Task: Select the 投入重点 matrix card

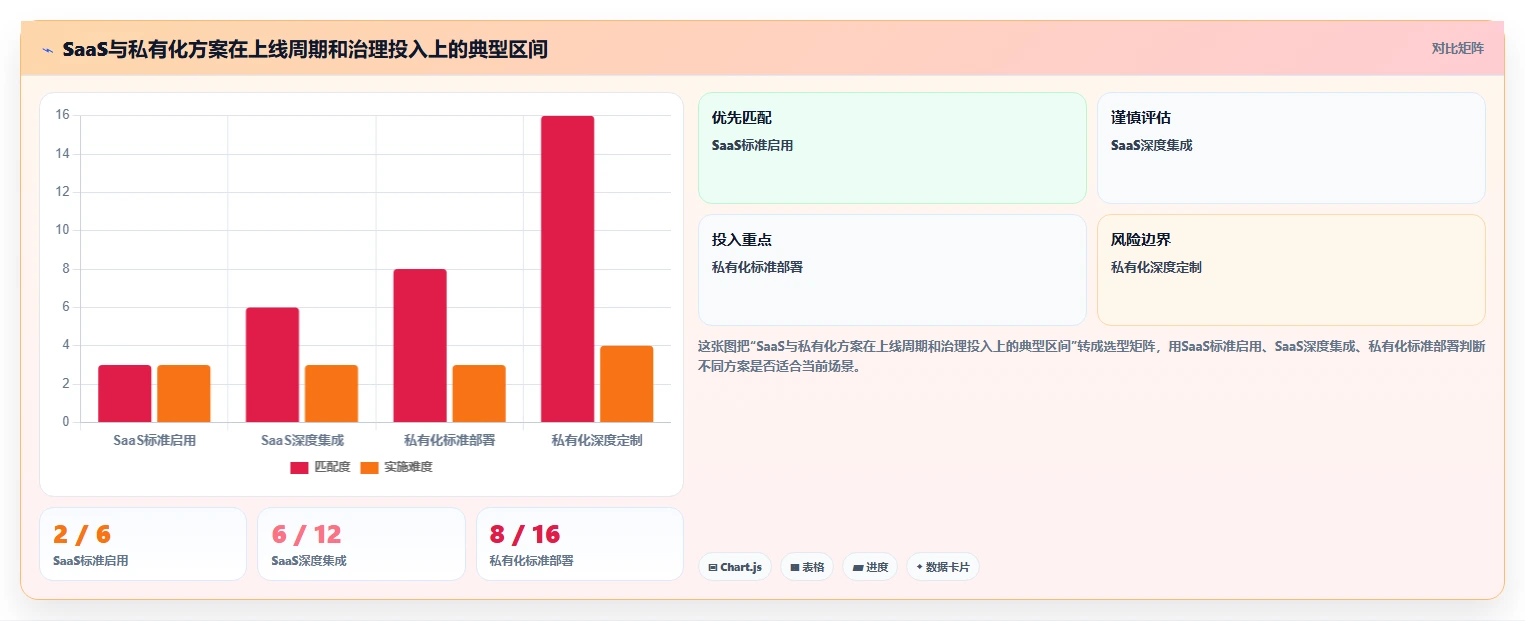Action: tap(892, 270)
